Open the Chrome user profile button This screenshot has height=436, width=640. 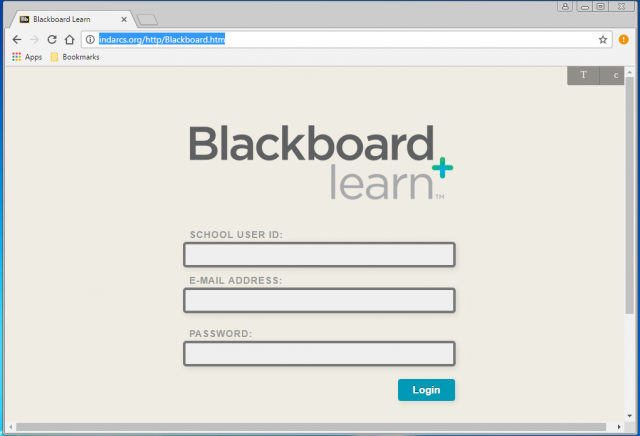pos(565,6)
